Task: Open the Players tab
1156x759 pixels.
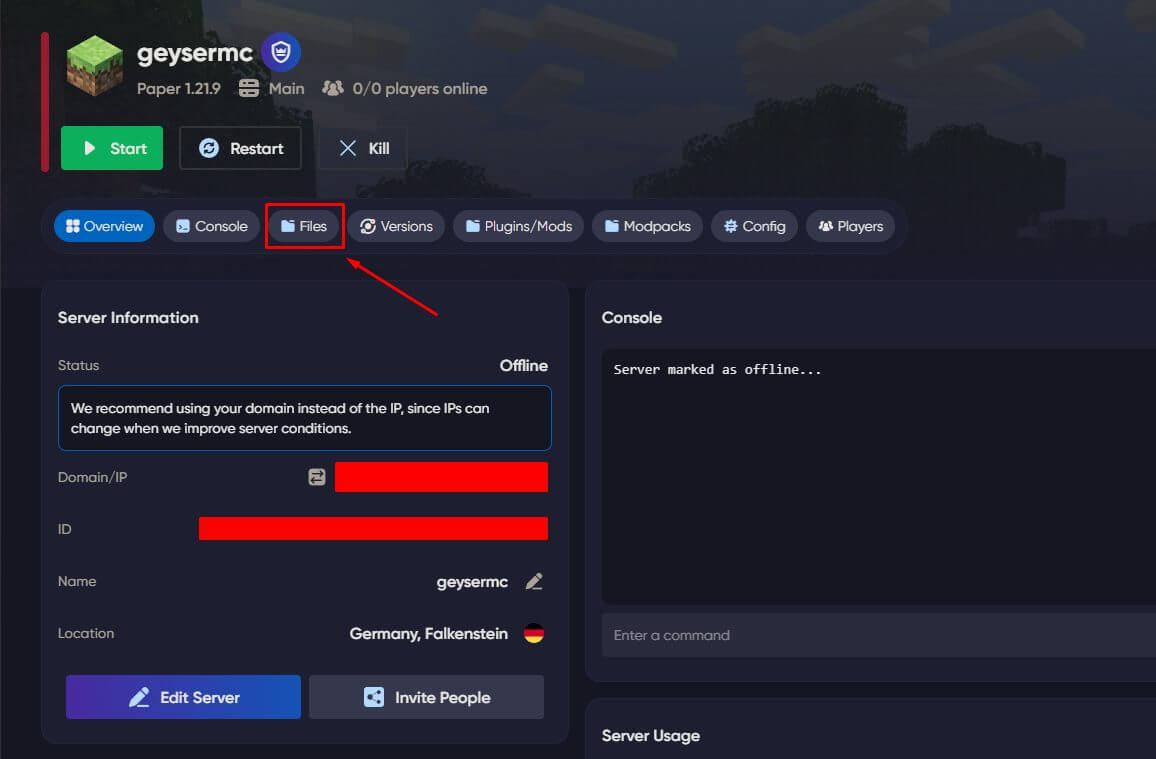Action: [x=849, y=226]
